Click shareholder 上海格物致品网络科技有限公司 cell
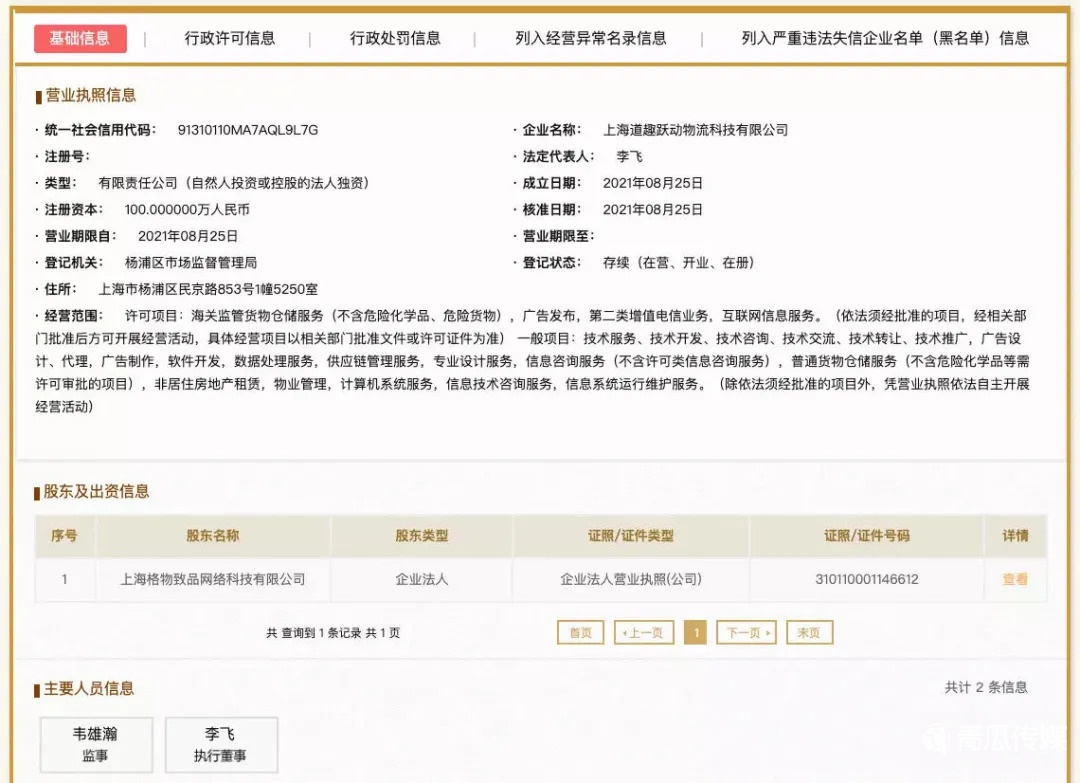The image size is (1080, 783). click(213, 580)
